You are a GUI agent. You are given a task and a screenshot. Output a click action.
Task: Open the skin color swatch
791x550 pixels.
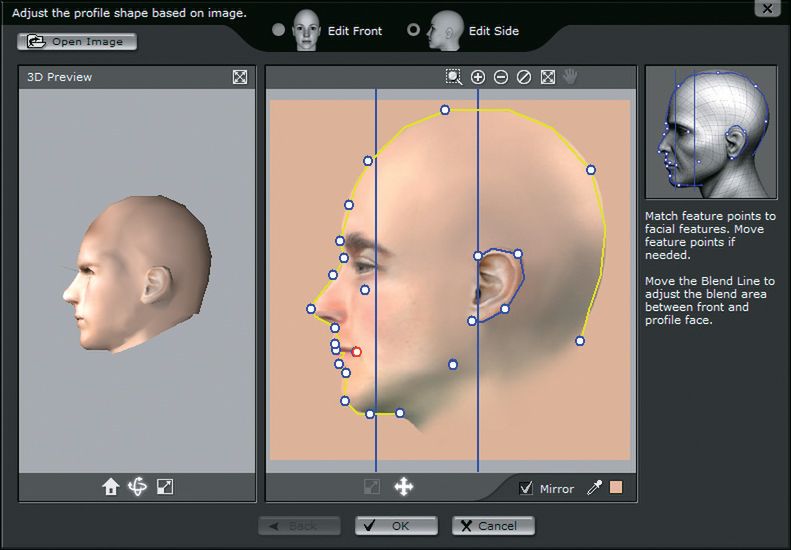point(616,488)
